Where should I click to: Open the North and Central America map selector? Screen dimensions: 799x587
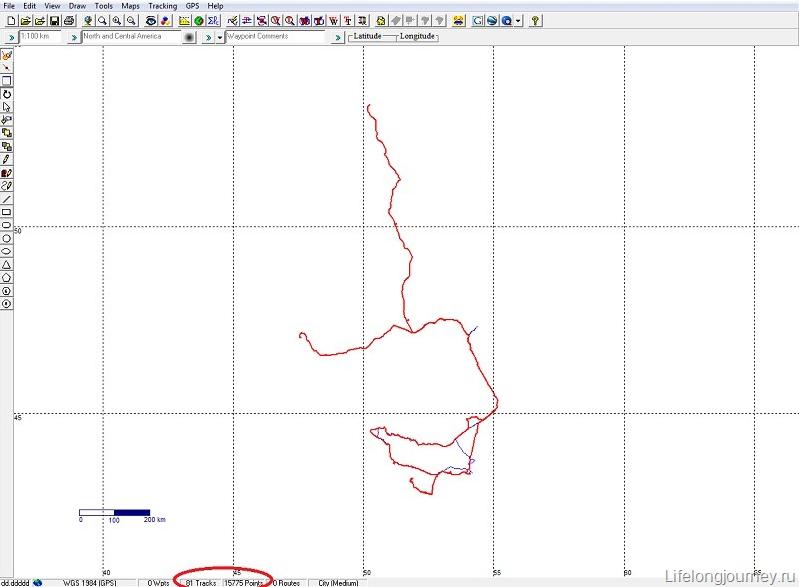(130, 37)
